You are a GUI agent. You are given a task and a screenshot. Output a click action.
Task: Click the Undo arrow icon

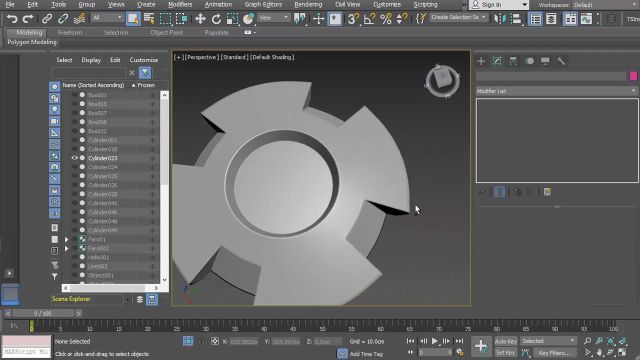click(x=12, y=19)
